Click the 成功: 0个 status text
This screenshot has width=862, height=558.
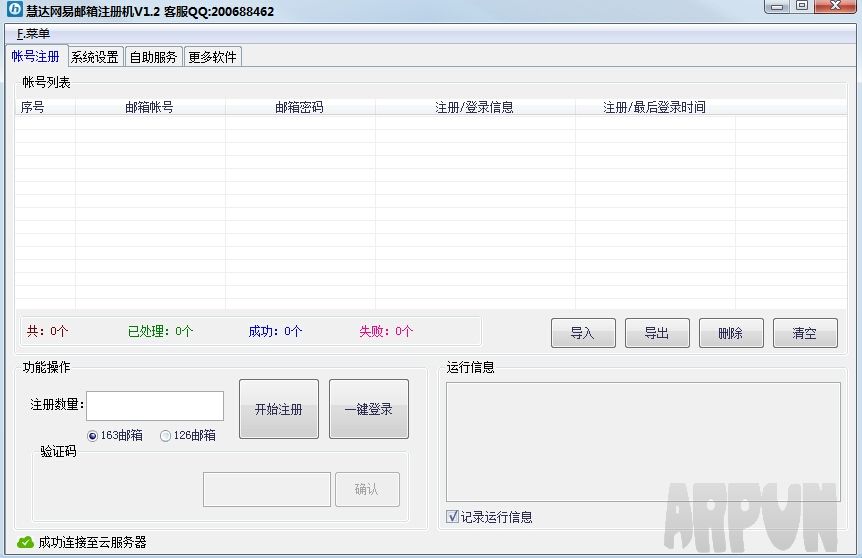pos(275,331)
